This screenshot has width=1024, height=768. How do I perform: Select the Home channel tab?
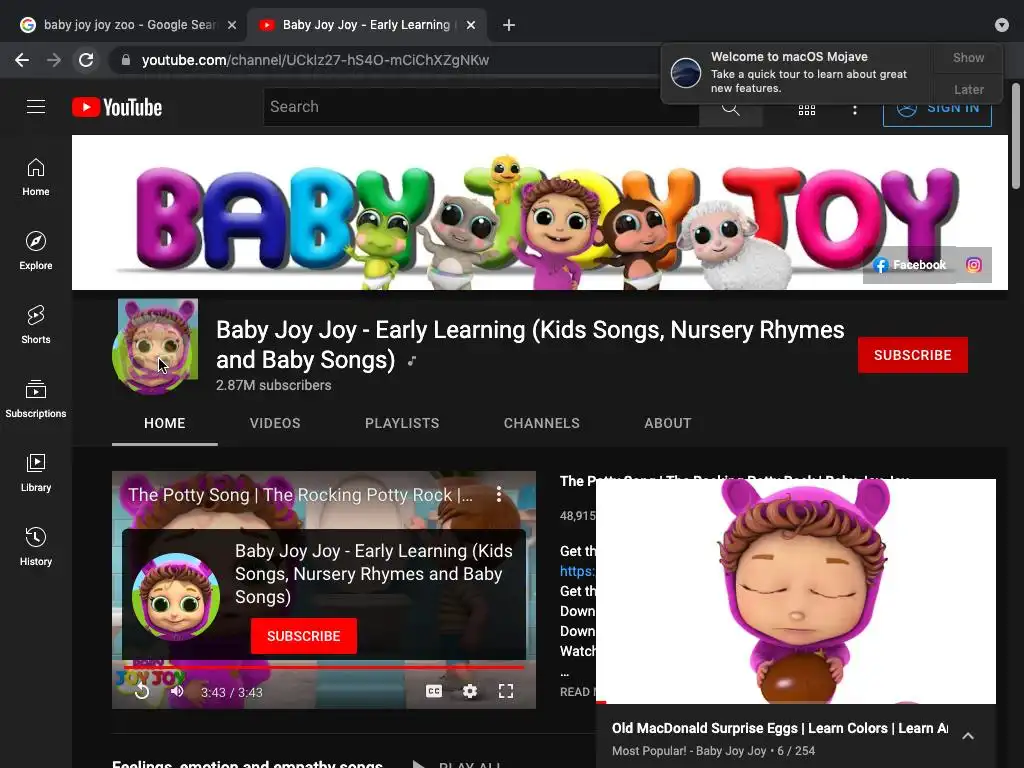click(x=165, y=423)
